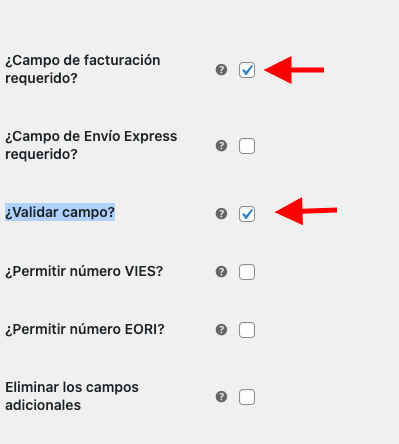Click help icon beside ¿Validar campo?
399x444 pixels.
point(221,214)
